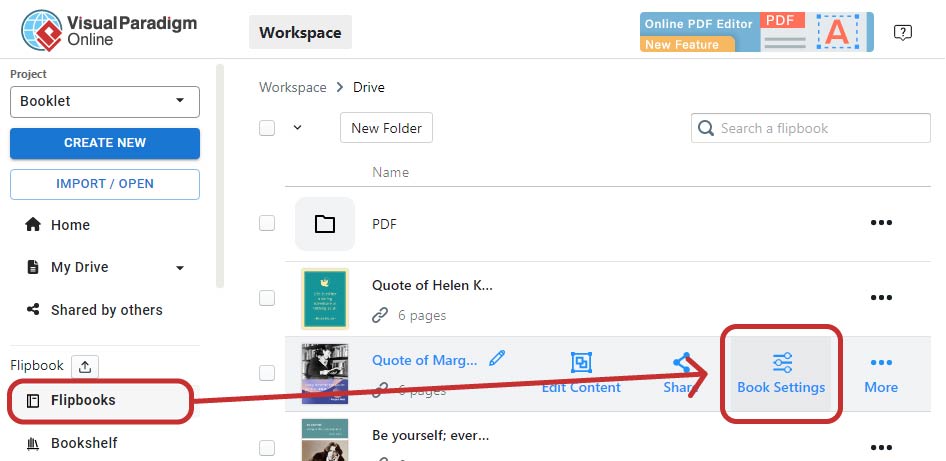The height and width of the screenshot is (461, 946).
Task: Open Book Settings
Action: click(781, 373)
